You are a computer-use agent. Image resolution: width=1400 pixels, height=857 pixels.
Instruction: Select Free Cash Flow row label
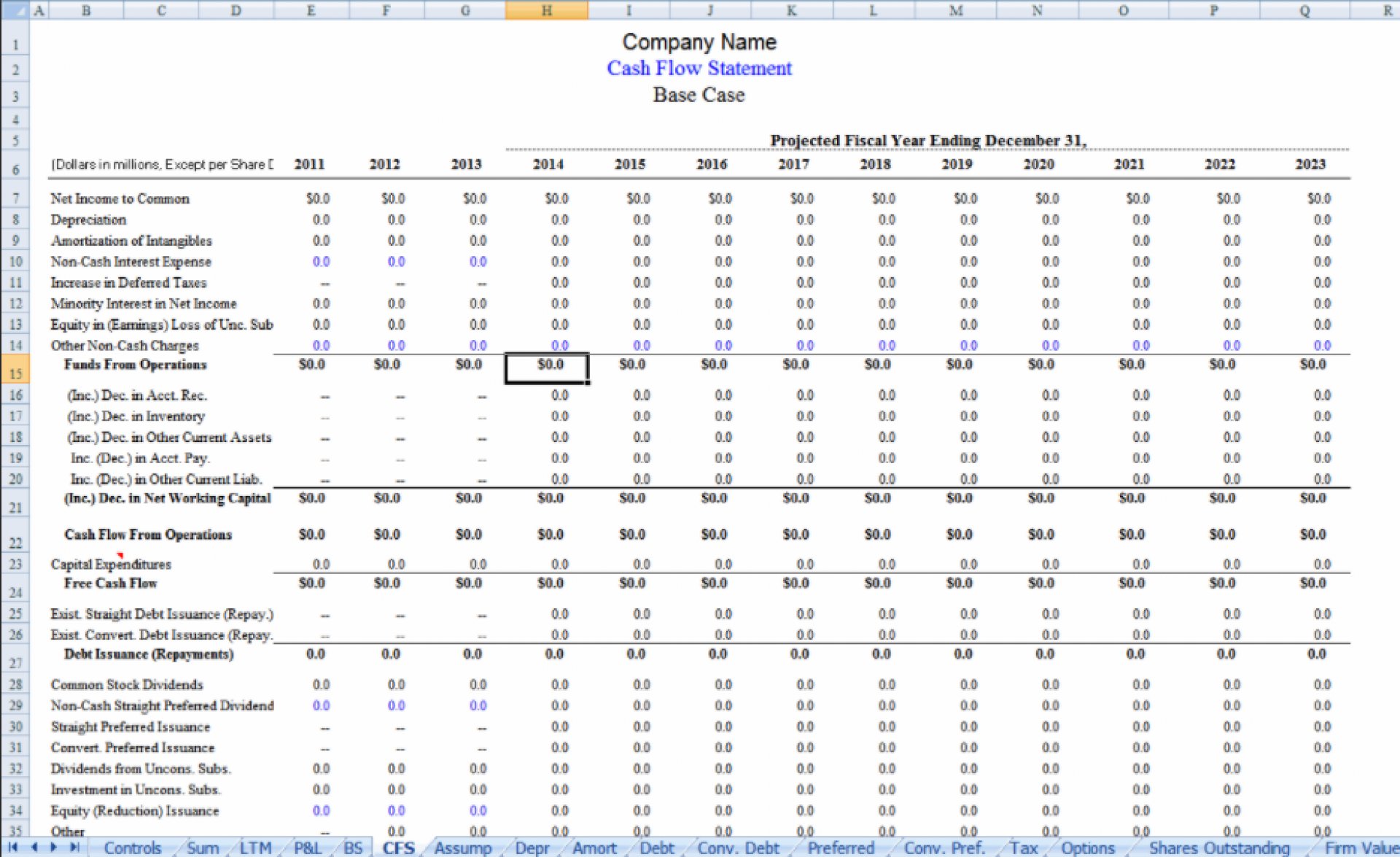pos(110,583)
